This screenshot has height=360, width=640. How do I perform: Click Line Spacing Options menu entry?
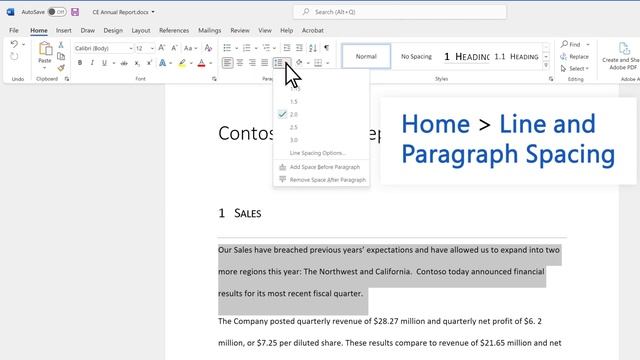tap(321, 153)
